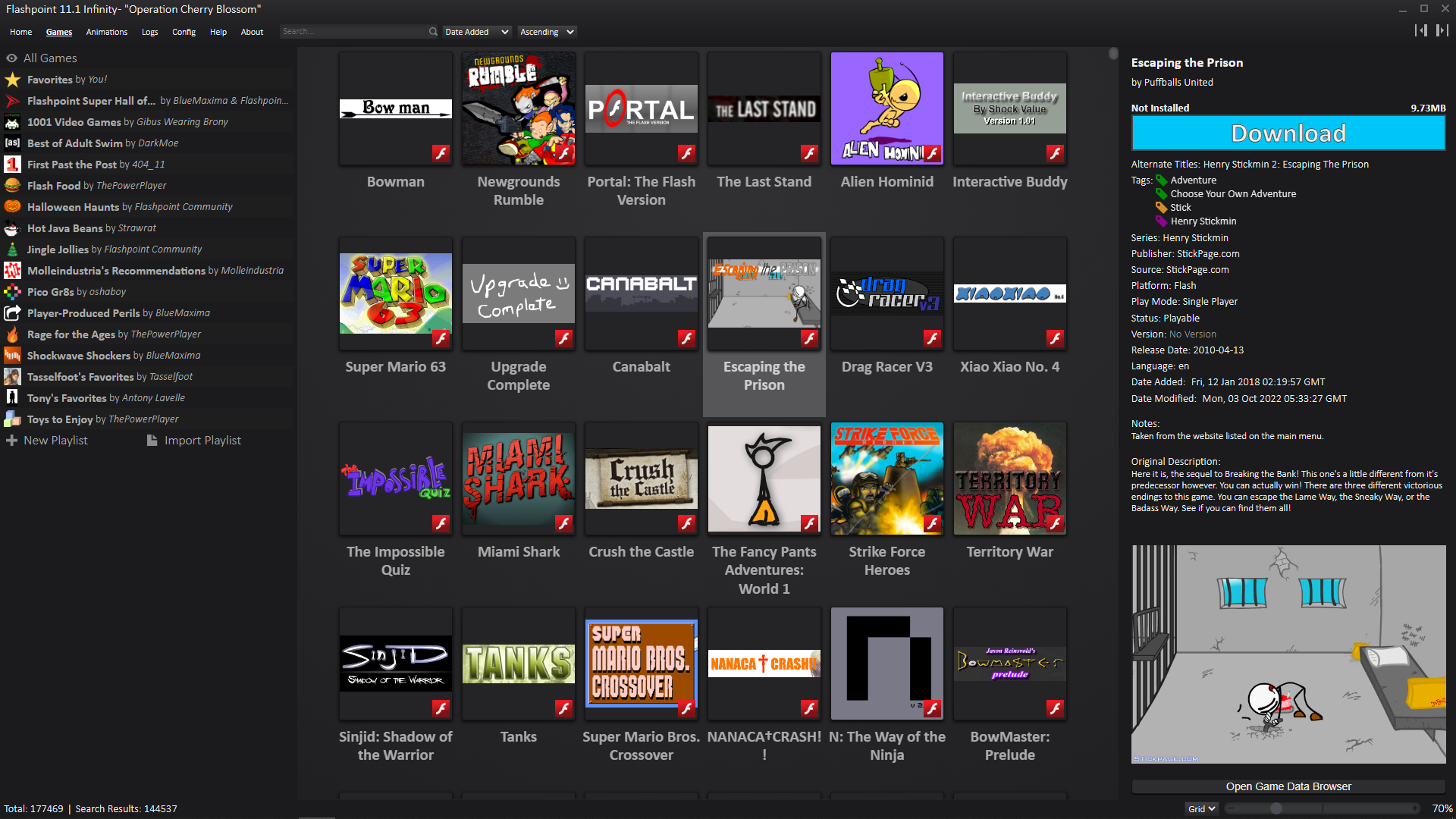Click the Import Playlist document icon
1456x819 pixels.
151,440
